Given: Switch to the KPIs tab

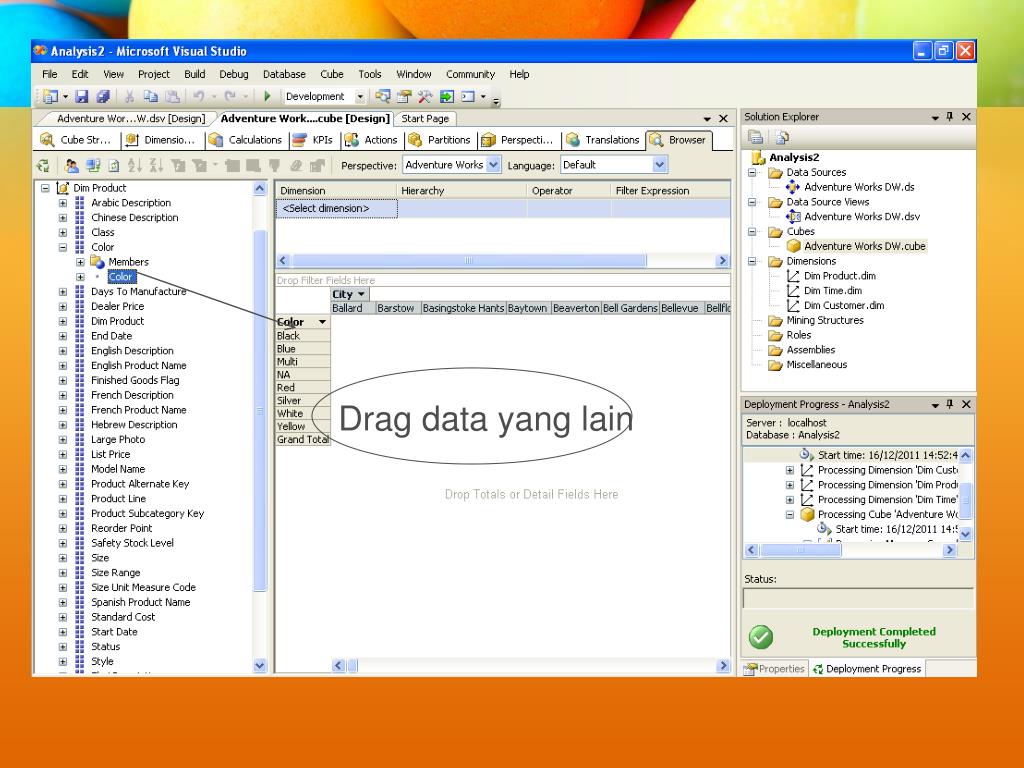Looking at the screenshot, I should click(x=313, y=140).
